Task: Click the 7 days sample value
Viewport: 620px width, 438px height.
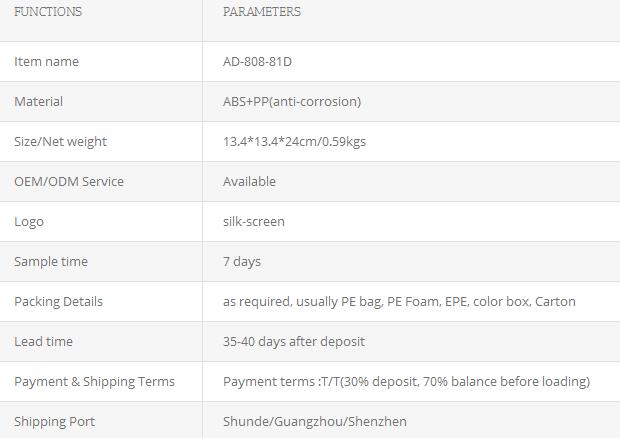Action: click(x=242, y=262)
